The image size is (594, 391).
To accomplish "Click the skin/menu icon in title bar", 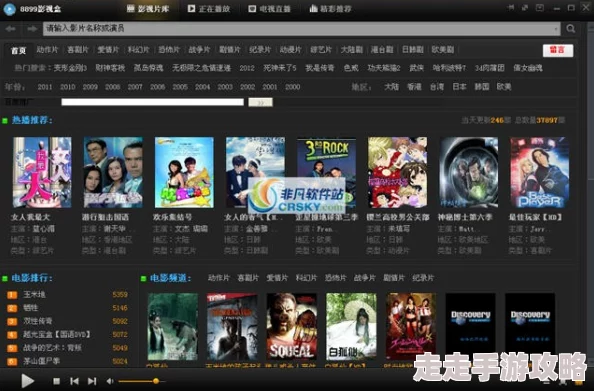I will (540, 8).
